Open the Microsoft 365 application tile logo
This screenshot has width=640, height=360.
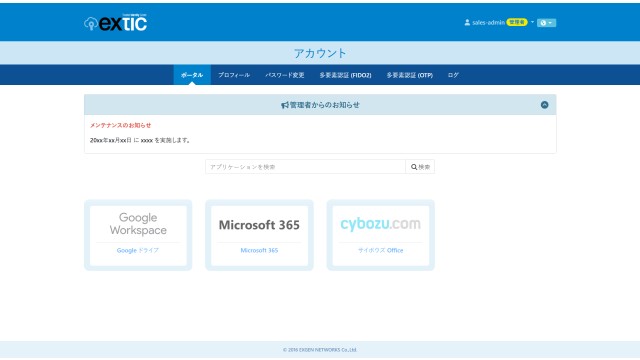[x=259, y=225]
